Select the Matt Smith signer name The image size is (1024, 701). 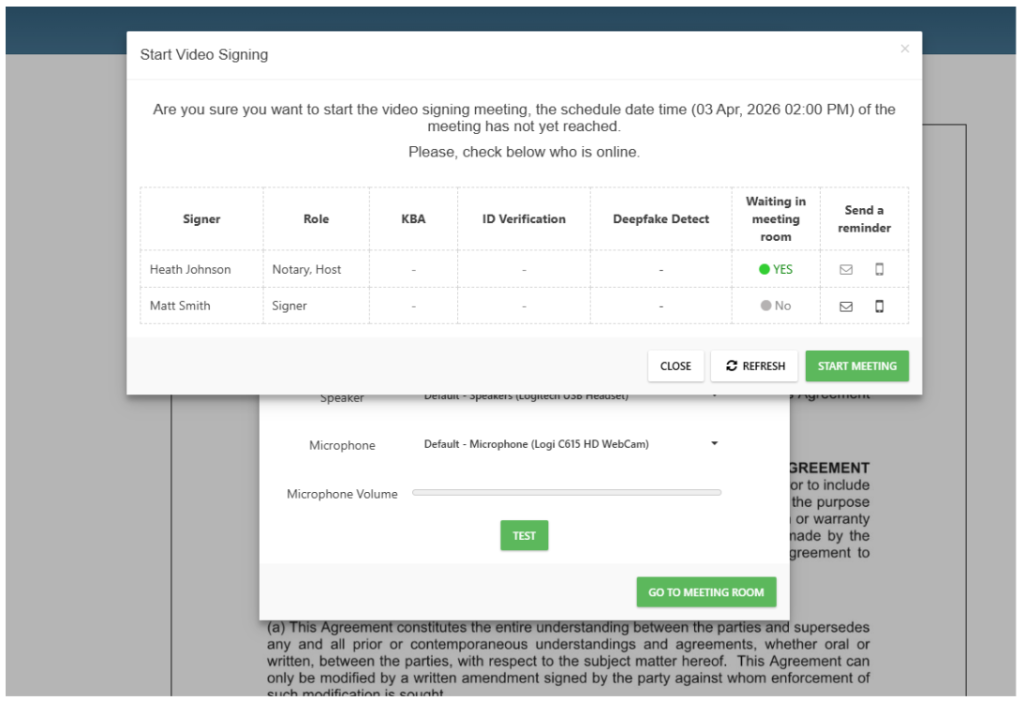(x=180, y=306)
